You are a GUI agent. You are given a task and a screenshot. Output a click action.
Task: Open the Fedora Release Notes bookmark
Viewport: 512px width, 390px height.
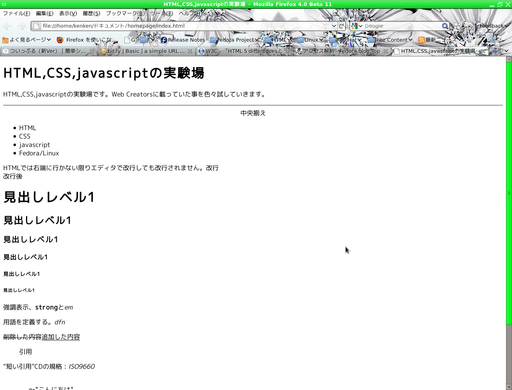(x=183, y=40)
